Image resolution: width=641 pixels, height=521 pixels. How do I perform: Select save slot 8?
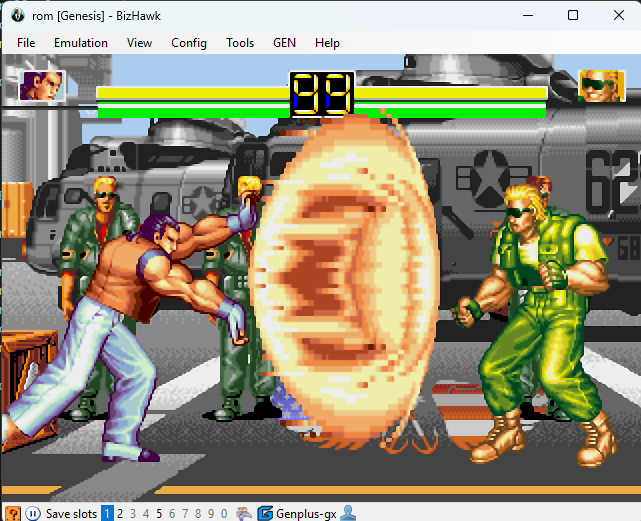point(198,513)
